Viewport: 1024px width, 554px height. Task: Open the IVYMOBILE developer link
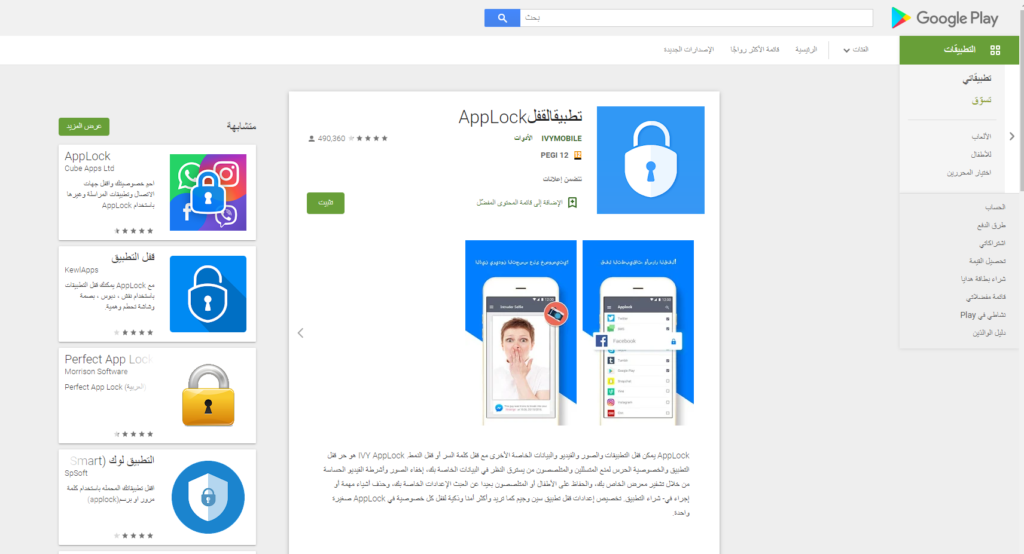561,138
